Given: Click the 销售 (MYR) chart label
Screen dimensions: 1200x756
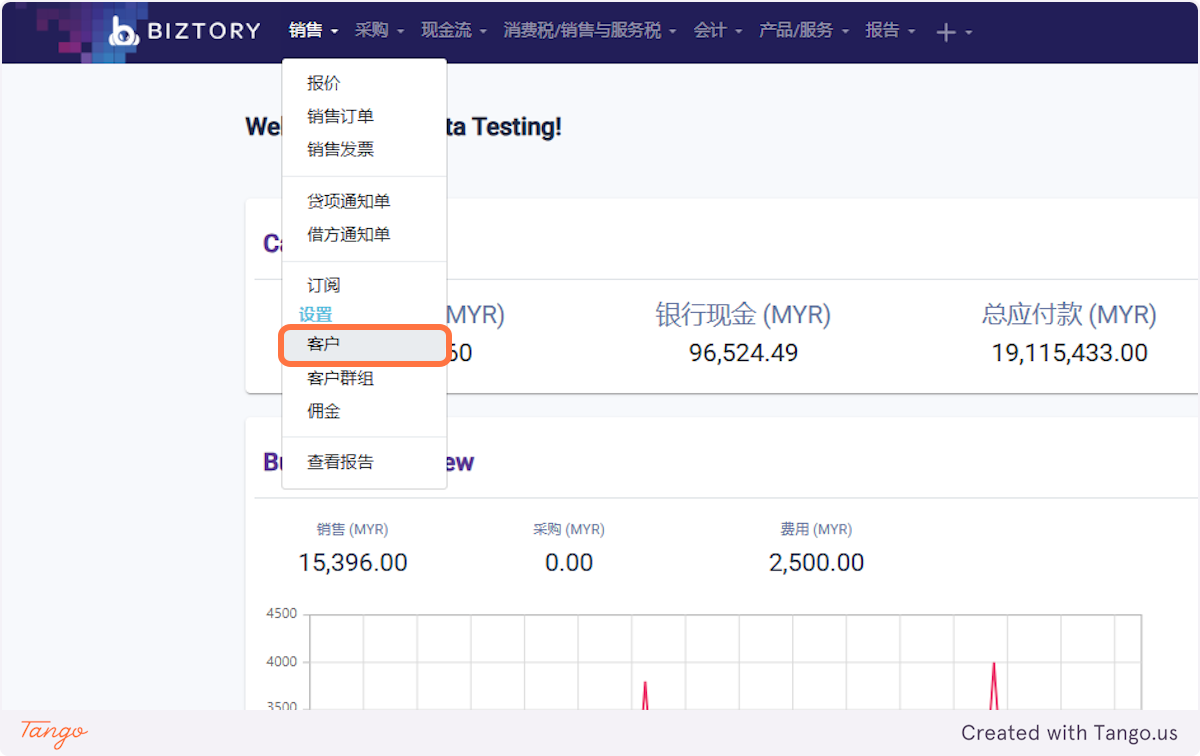Looking at the screenshot, I should [352, 530].
